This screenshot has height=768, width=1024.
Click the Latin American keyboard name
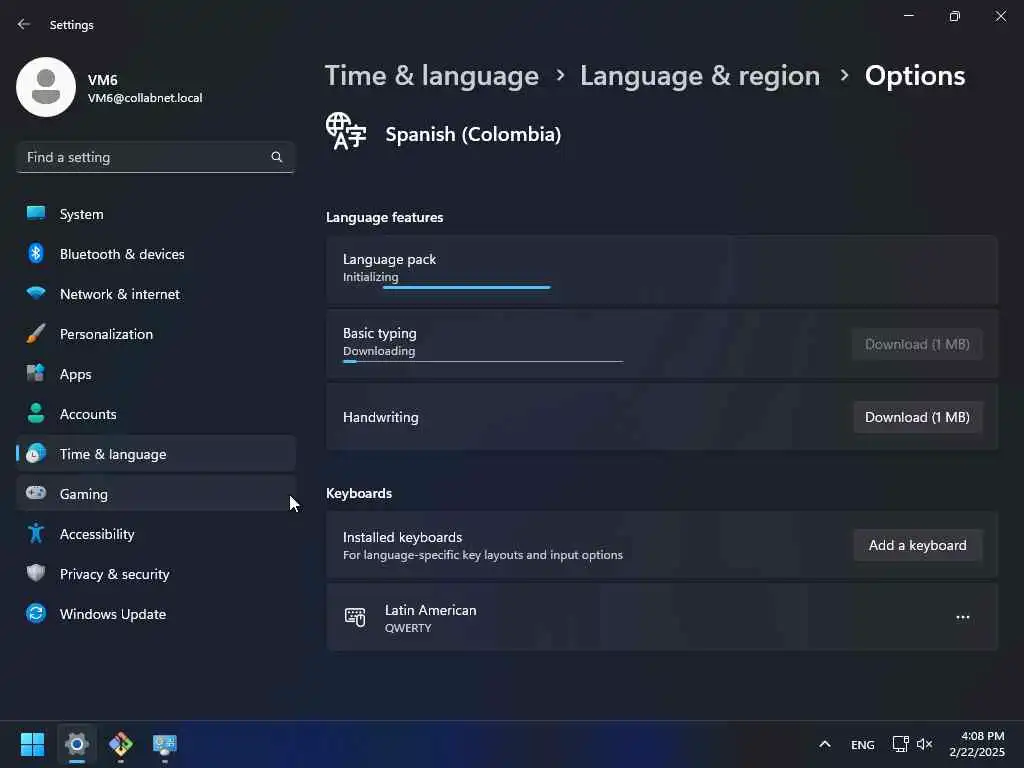tap(430, 610)
